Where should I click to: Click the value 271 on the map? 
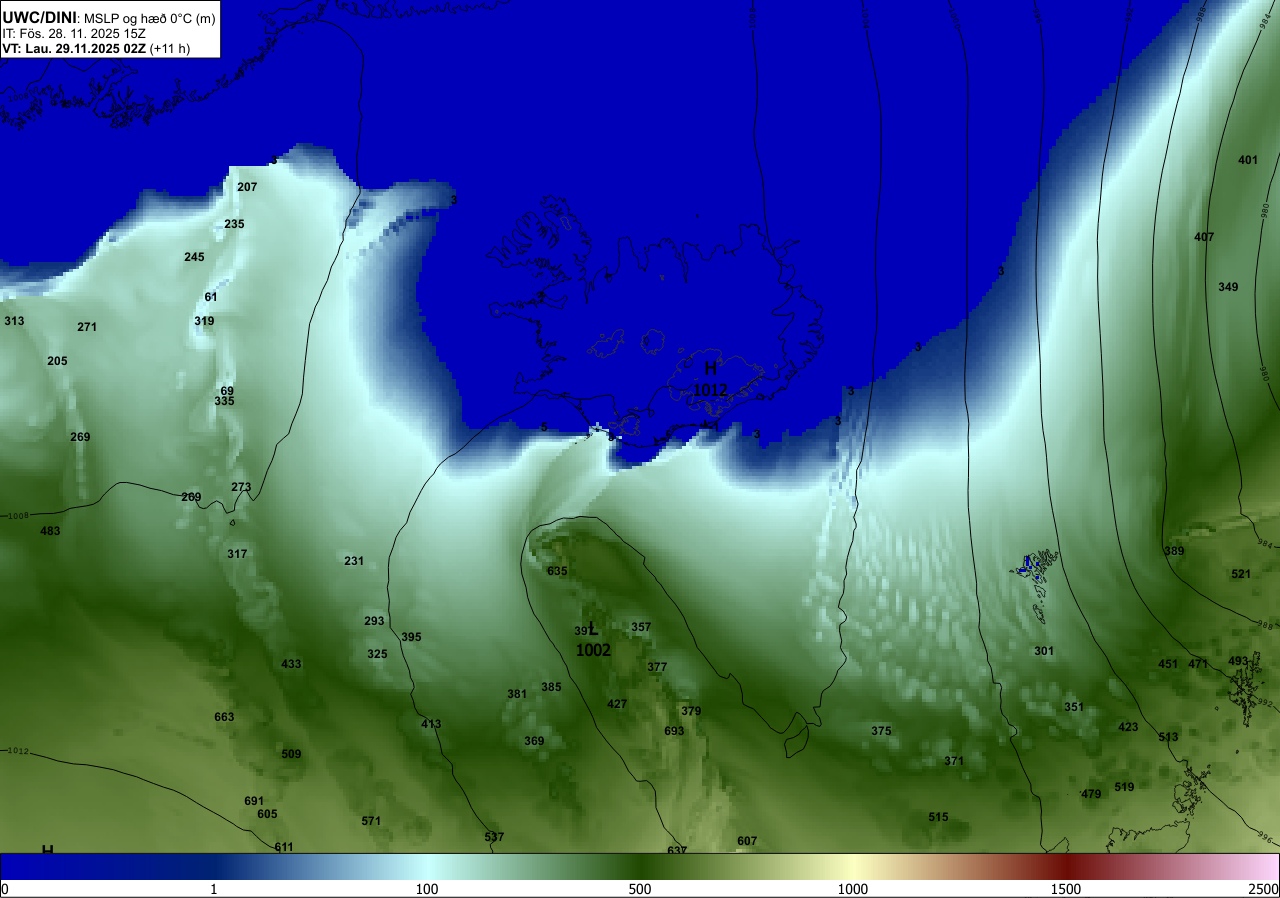point(87,327)
